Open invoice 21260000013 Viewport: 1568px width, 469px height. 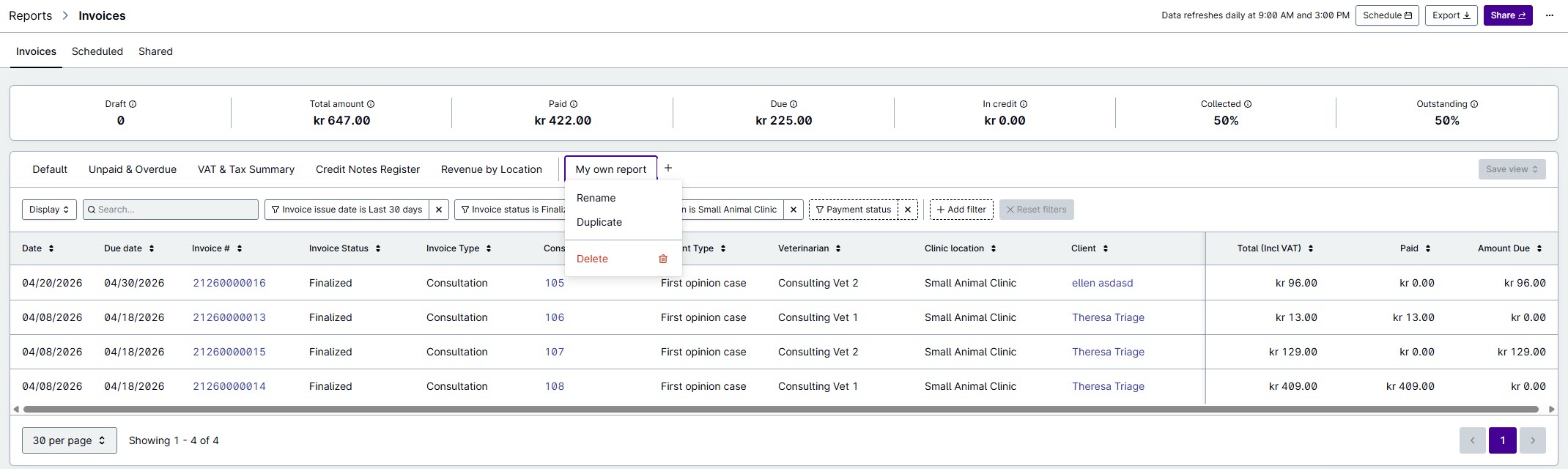(x=229, y=317)
